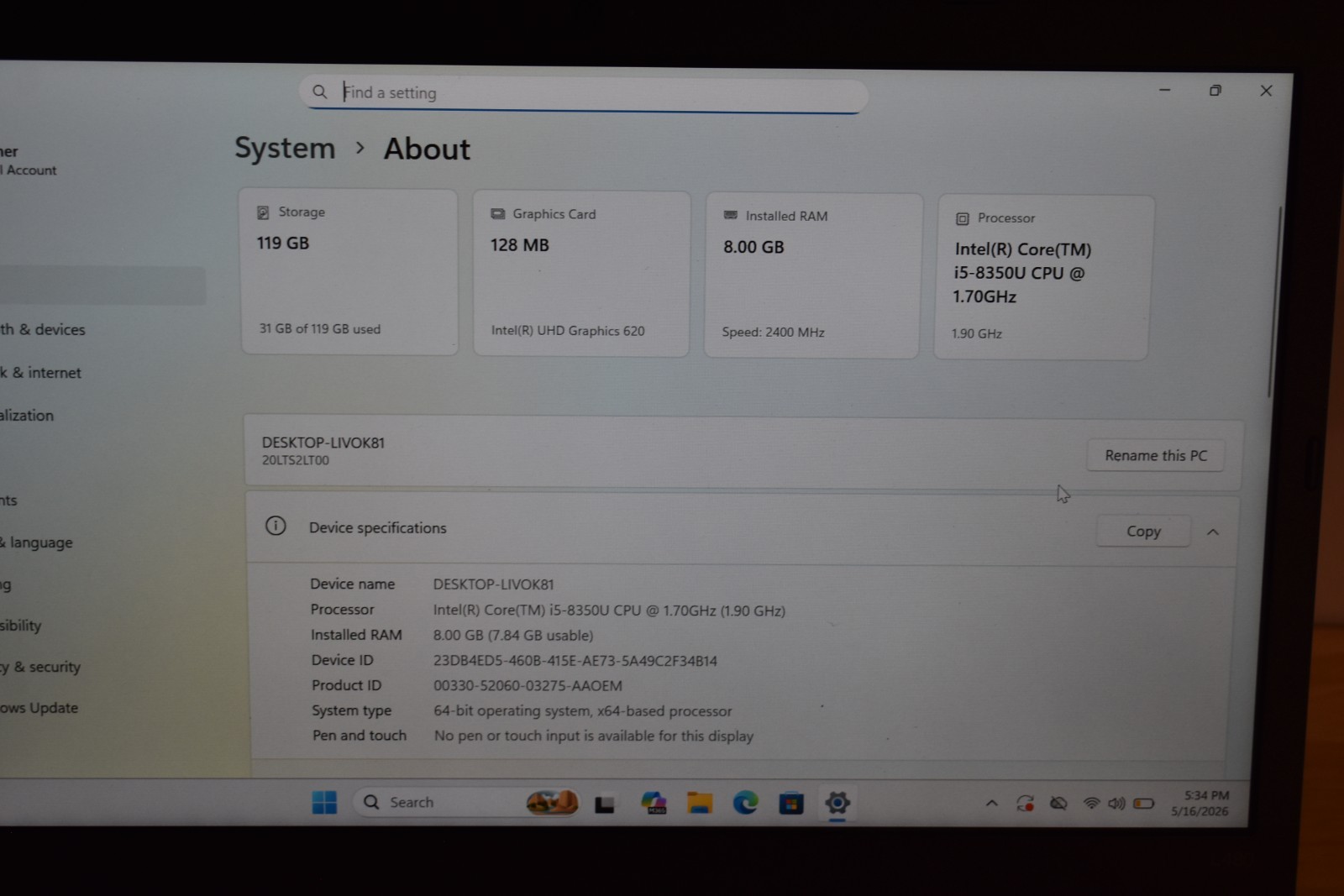Open Accessibility sidebar item

coord(21,626)
